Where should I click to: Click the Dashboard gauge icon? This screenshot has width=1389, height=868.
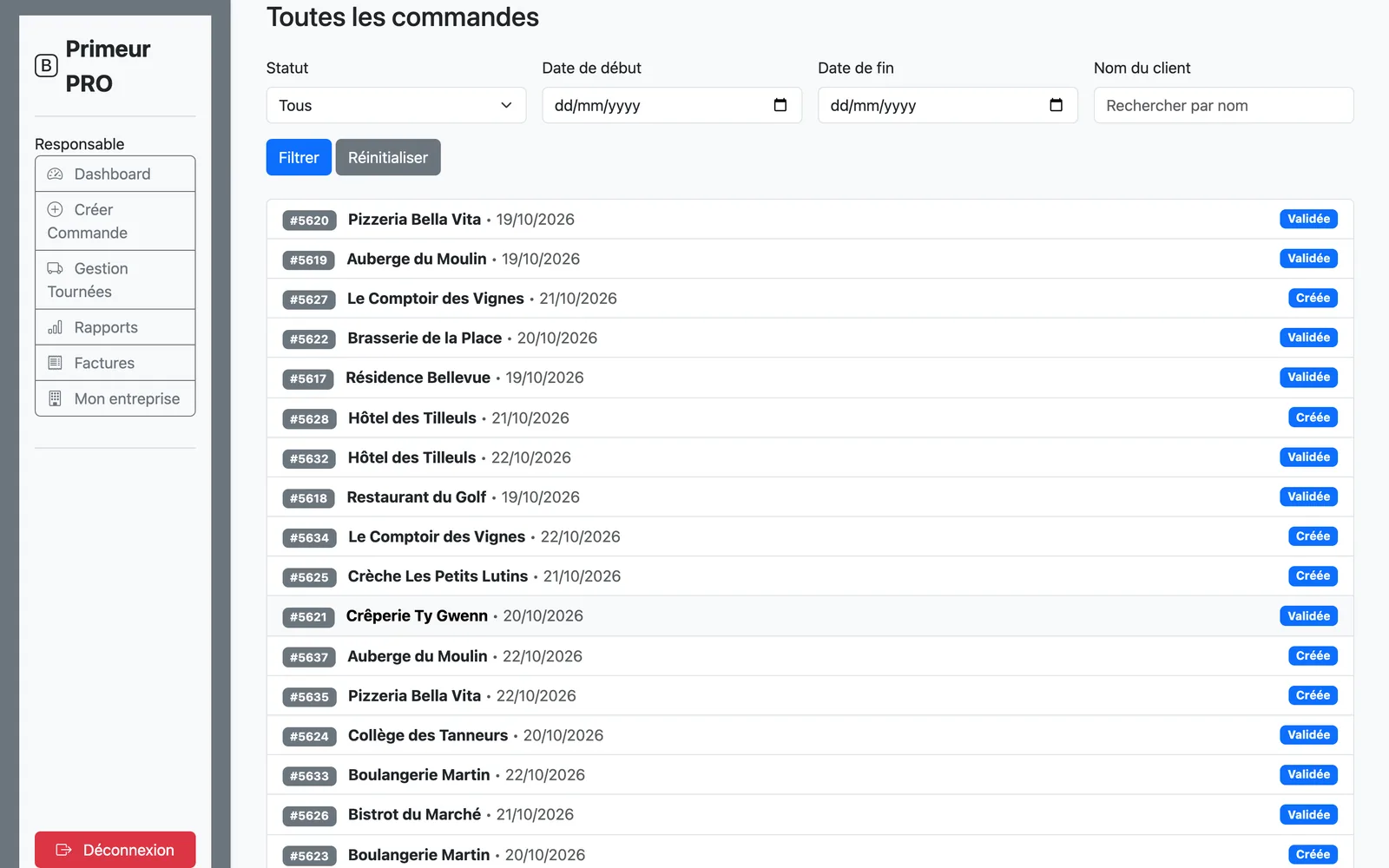[x=55, y=174]
